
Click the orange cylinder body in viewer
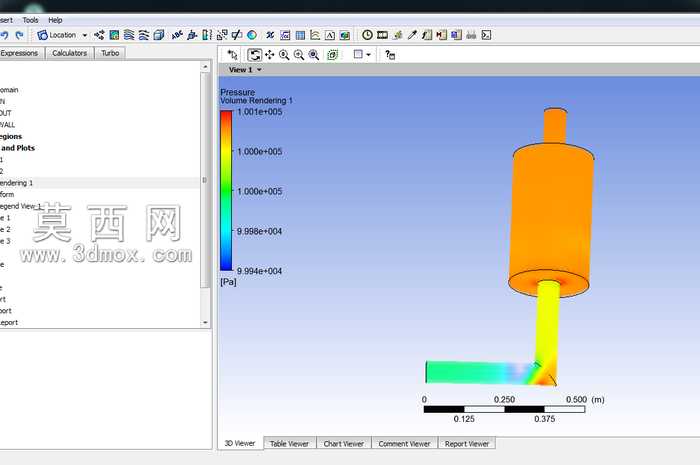pyautogui.click(x=552, y=219)
